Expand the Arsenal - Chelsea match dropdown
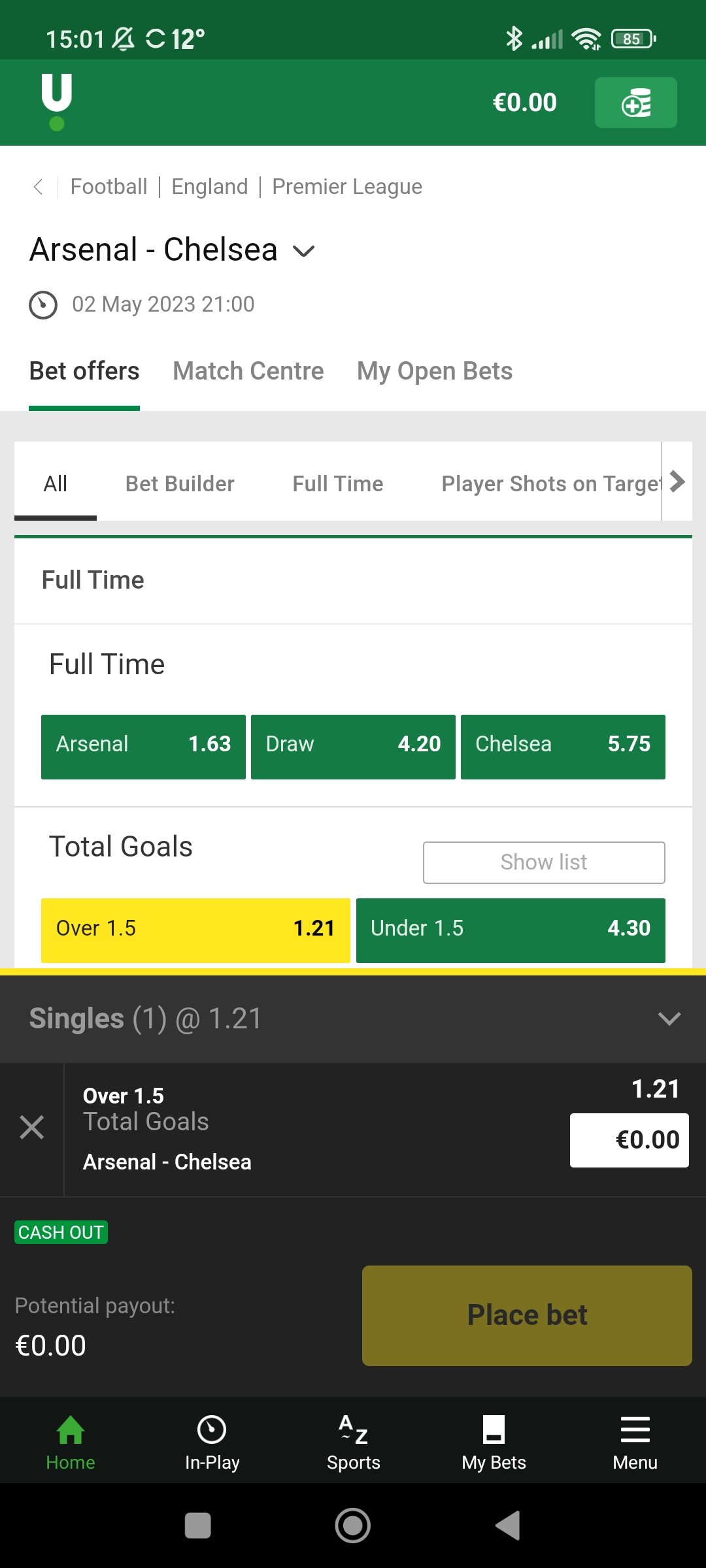This screenshot has width=706, height=1568. (304, 251)
